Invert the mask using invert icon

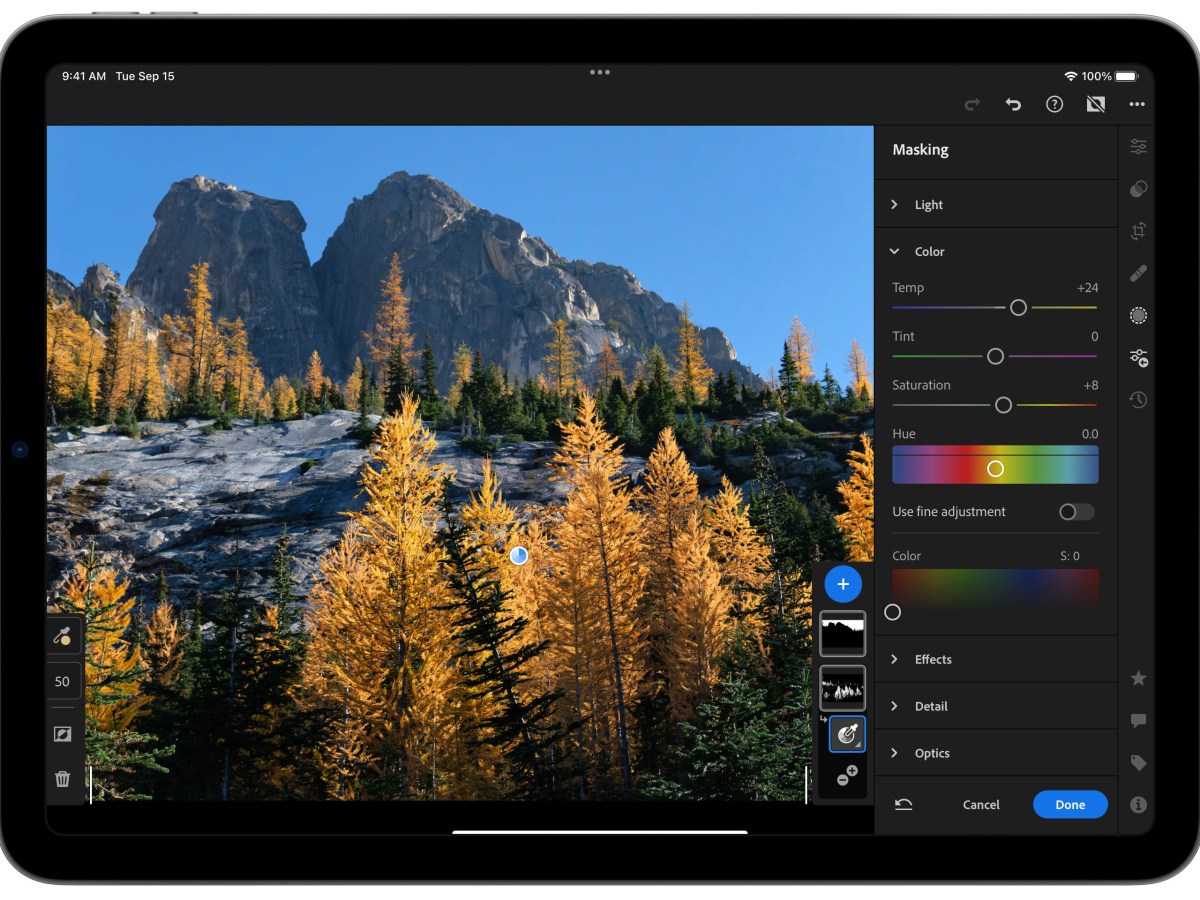(x=63, y=733)
